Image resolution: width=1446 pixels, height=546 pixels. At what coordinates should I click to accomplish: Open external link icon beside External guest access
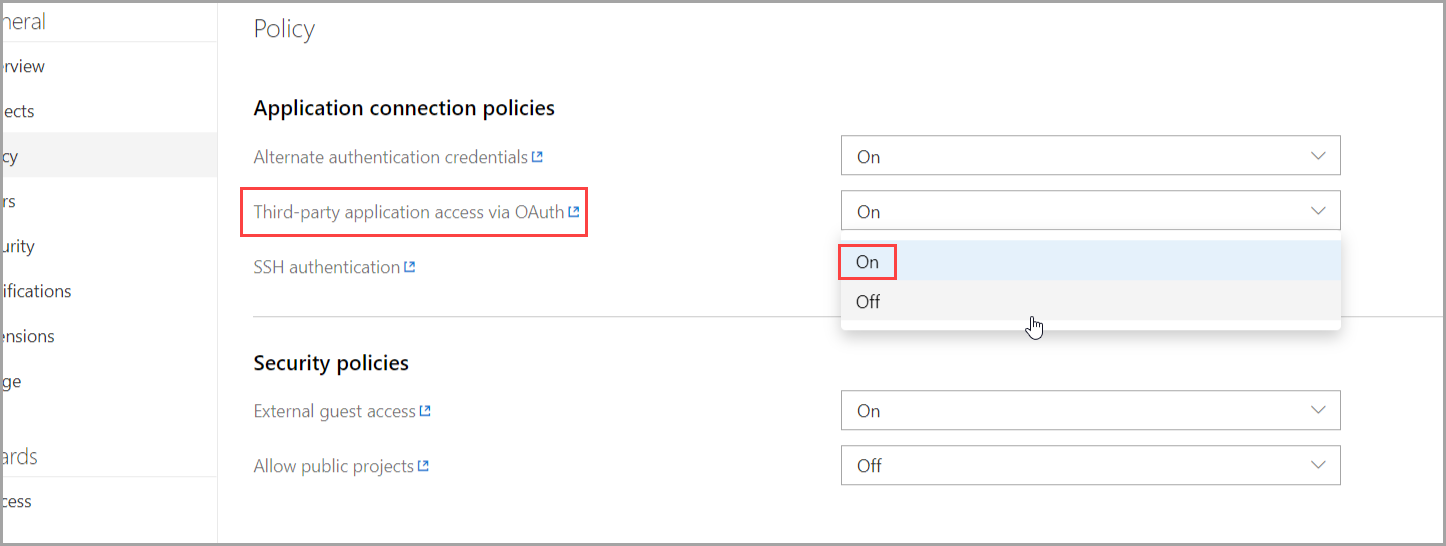tap(425, 411)
